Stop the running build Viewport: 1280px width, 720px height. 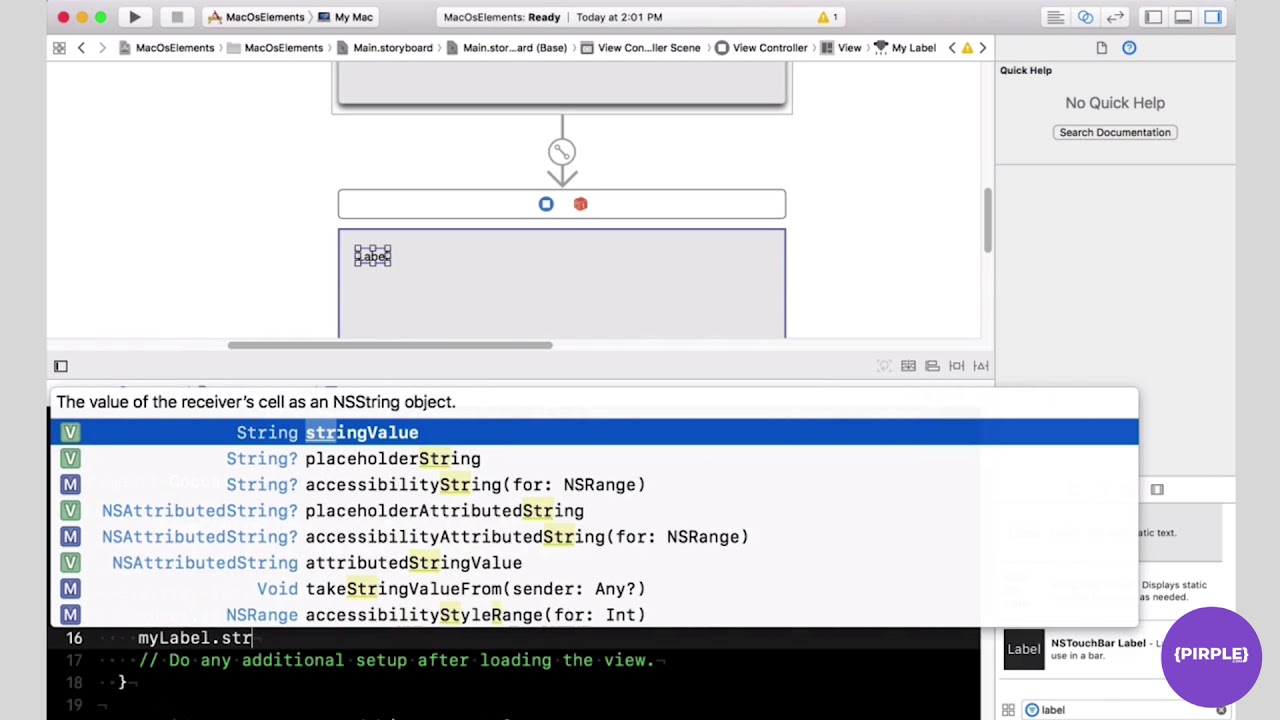177,17
